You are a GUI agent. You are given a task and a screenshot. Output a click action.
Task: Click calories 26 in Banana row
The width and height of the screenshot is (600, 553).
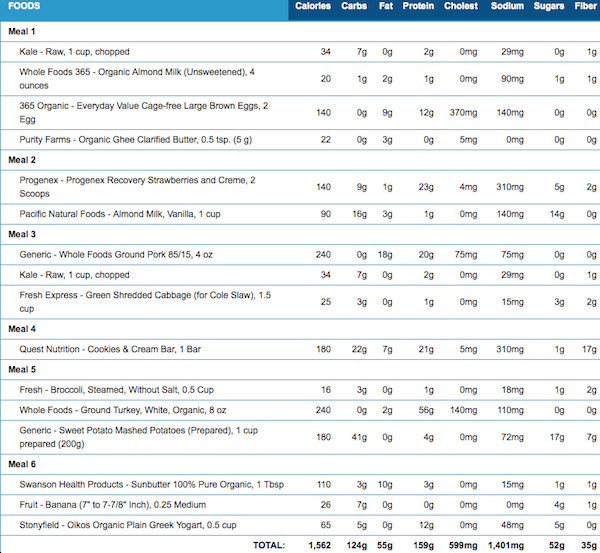pyautogui.click(x=326, y=504)
